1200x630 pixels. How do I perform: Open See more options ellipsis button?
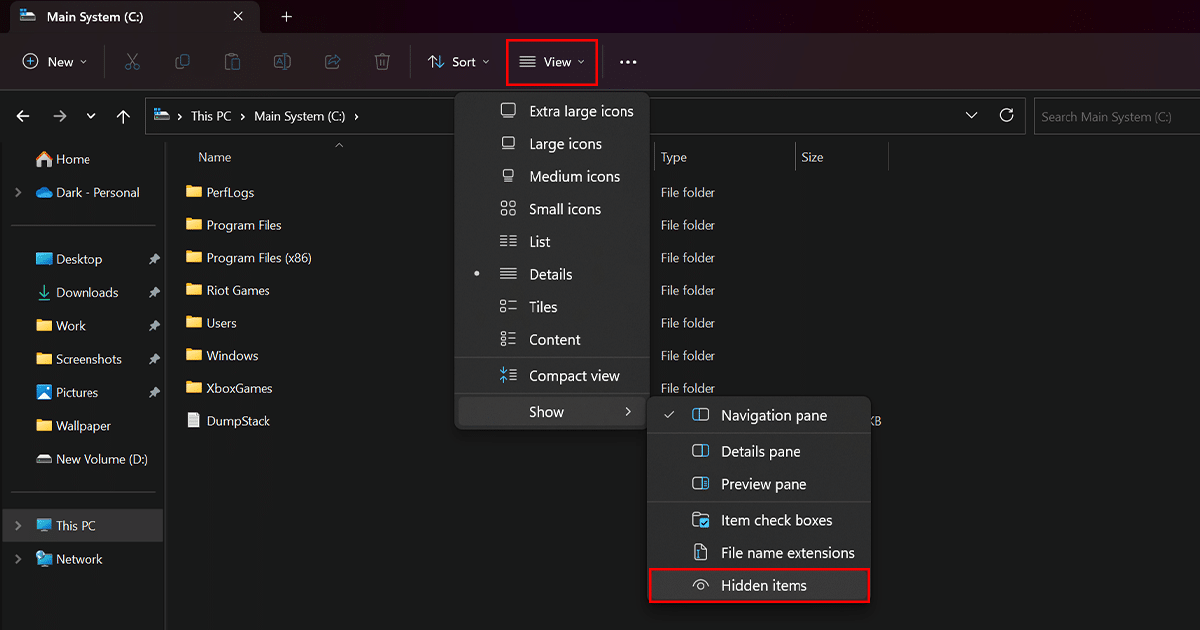(x=627, y=62)
